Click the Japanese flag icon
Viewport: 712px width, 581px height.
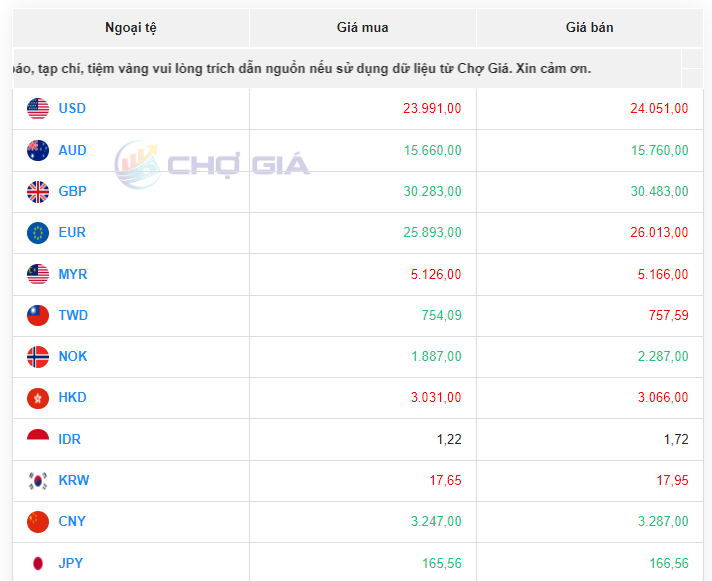38,563
